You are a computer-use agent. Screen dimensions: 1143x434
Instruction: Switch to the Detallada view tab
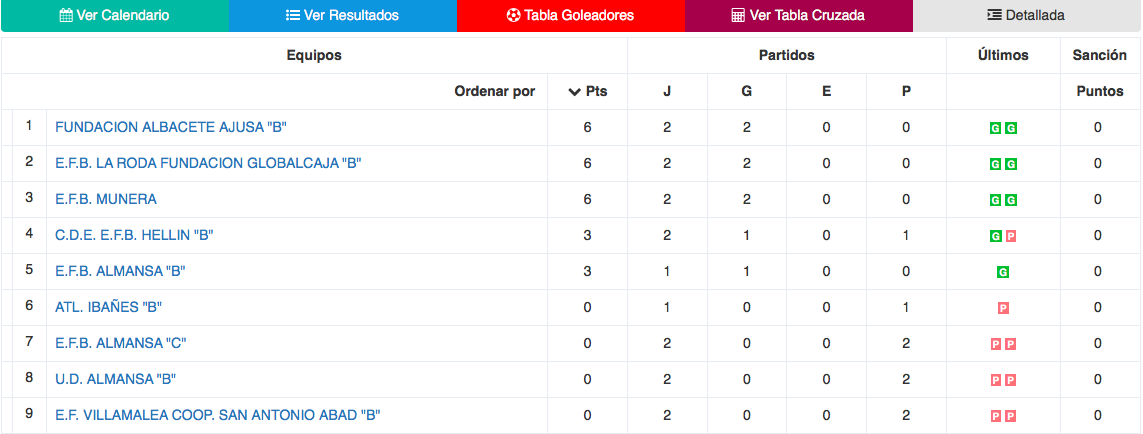tap(1027, 16)
